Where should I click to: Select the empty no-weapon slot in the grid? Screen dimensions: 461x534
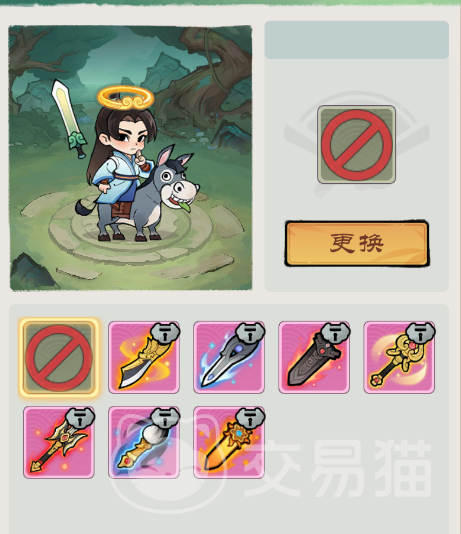(x=59, y=358)
